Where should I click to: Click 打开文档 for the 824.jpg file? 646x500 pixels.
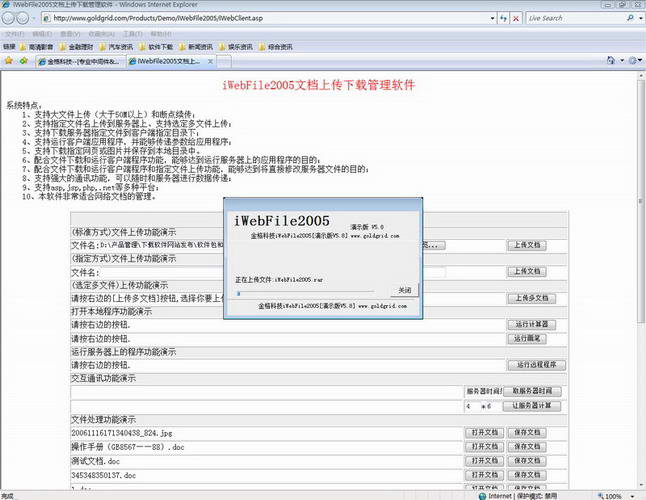[x=484, y=433]
